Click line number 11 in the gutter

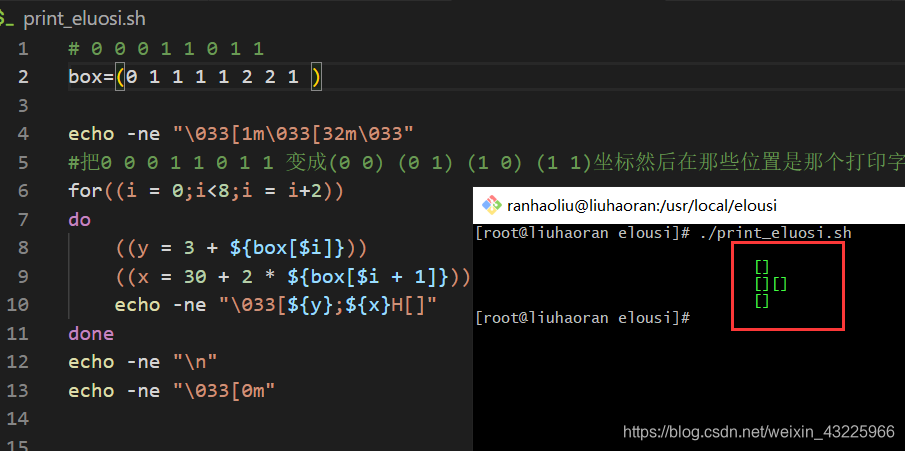tap(17, 334)
